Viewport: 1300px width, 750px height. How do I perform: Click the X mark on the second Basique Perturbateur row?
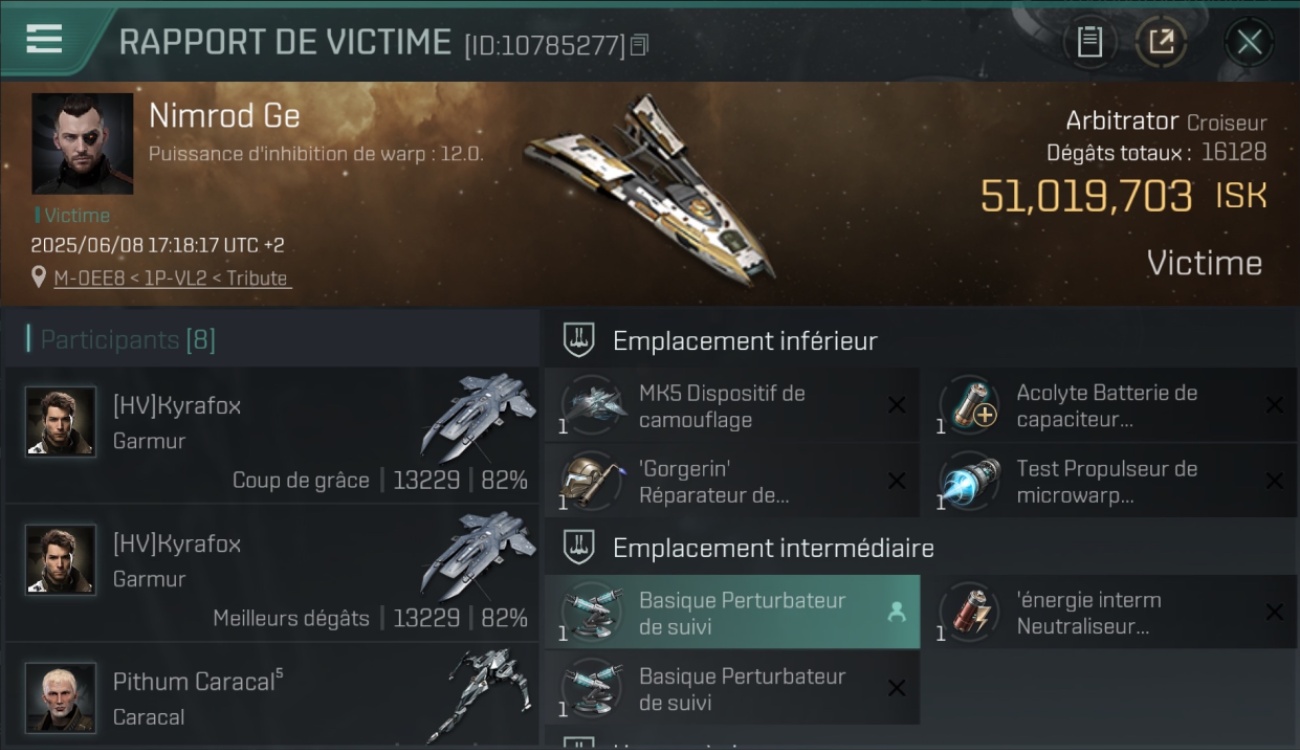(x=897, y=688)
